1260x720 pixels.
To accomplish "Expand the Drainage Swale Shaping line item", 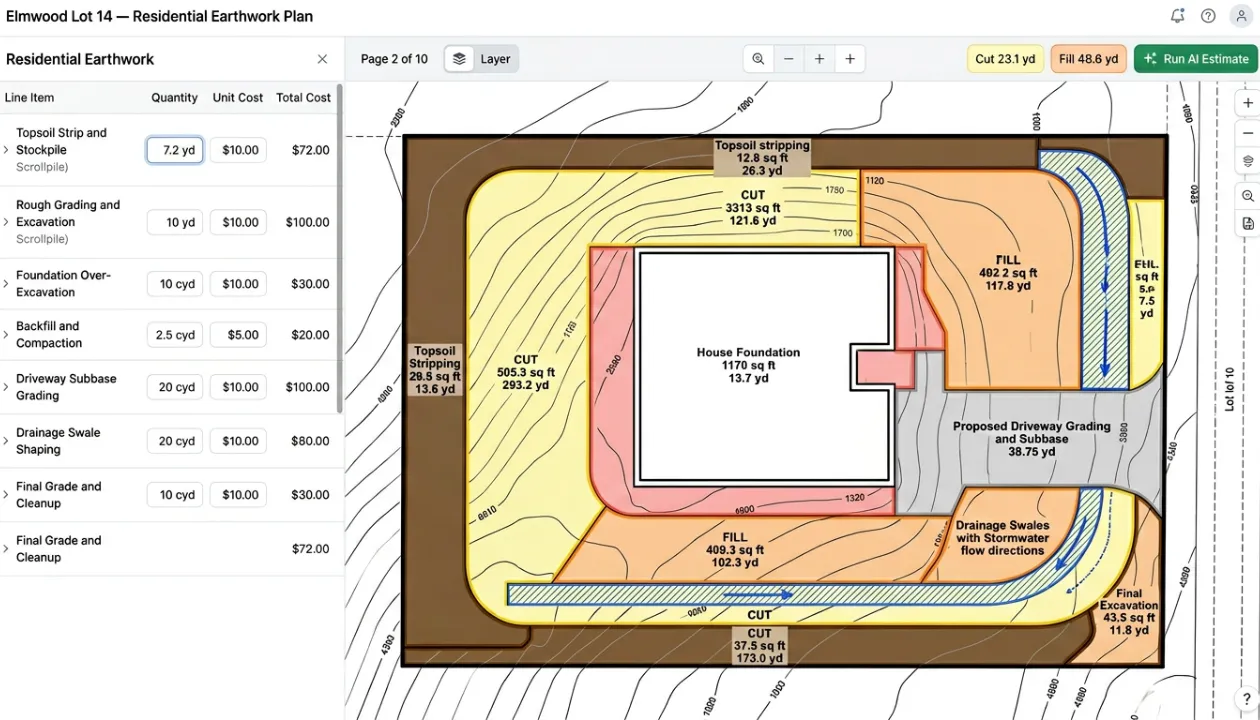I will pyautogui.click(x=7, y=440).
